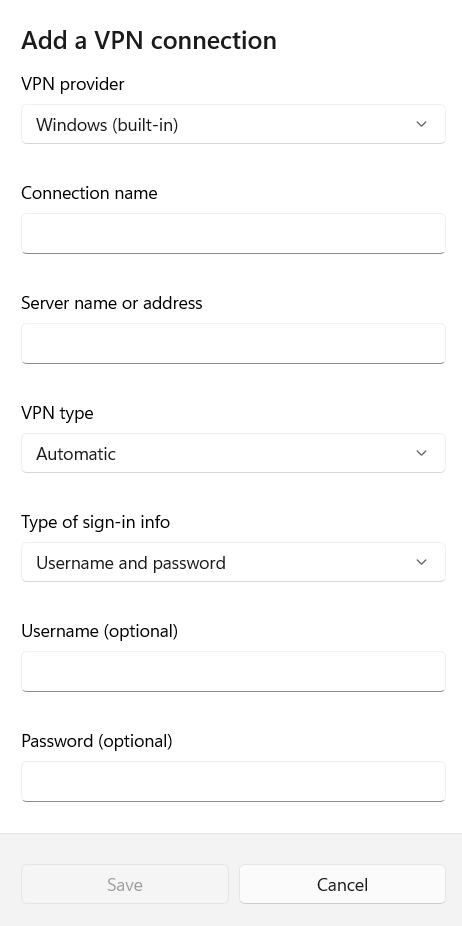
Task: Click the 'VPN provider' label
Action: (x=73, y=84)
